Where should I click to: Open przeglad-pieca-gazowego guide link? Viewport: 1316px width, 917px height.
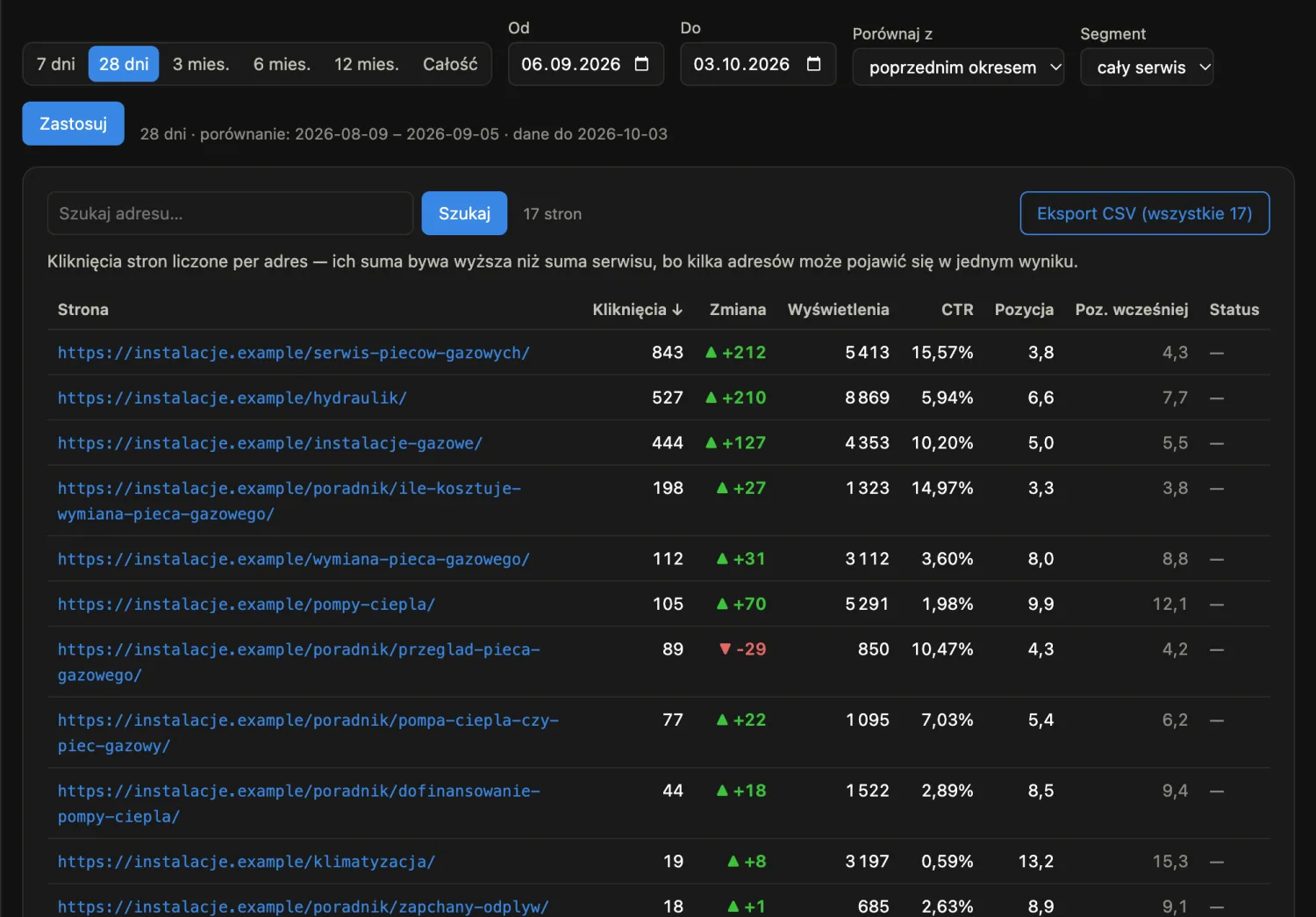coord(298,663)
